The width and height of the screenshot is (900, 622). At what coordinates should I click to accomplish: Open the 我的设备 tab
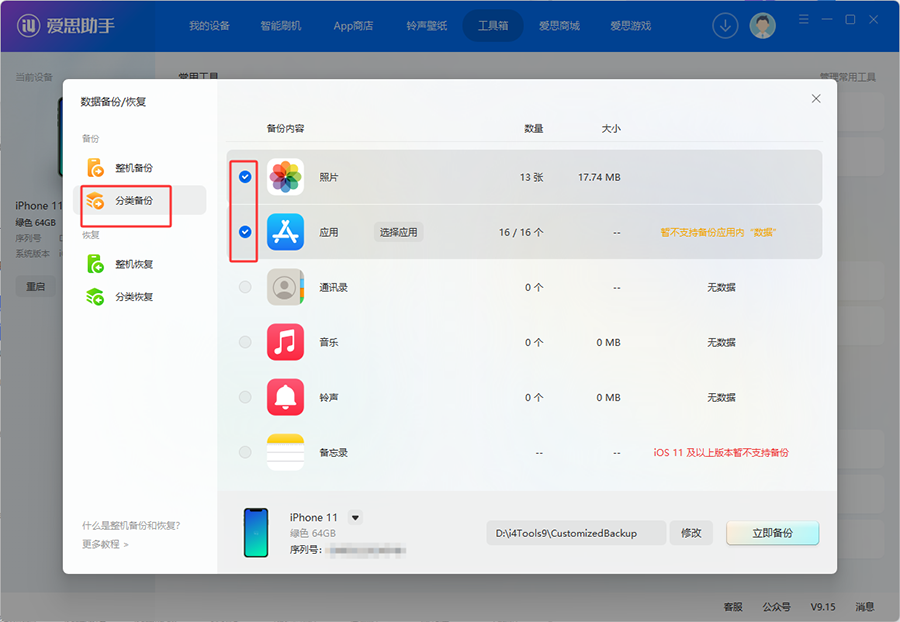tap(209, 26)
